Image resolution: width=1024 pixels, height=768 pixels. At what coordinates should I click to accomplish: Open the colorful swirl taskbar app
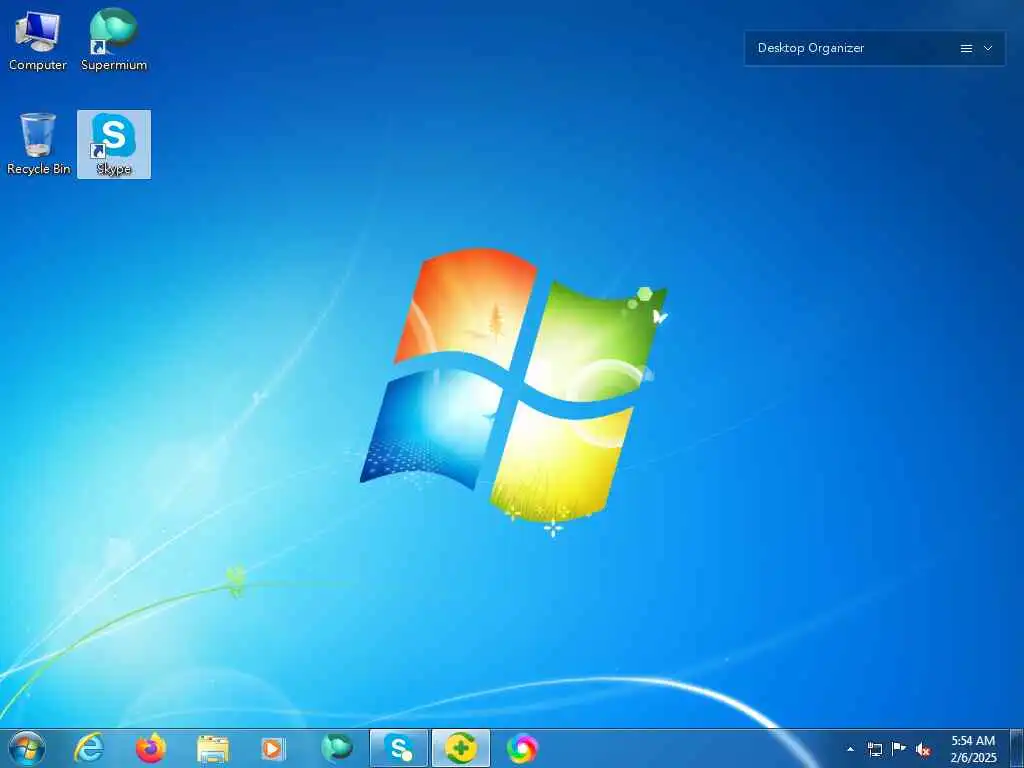pos(522,748)
